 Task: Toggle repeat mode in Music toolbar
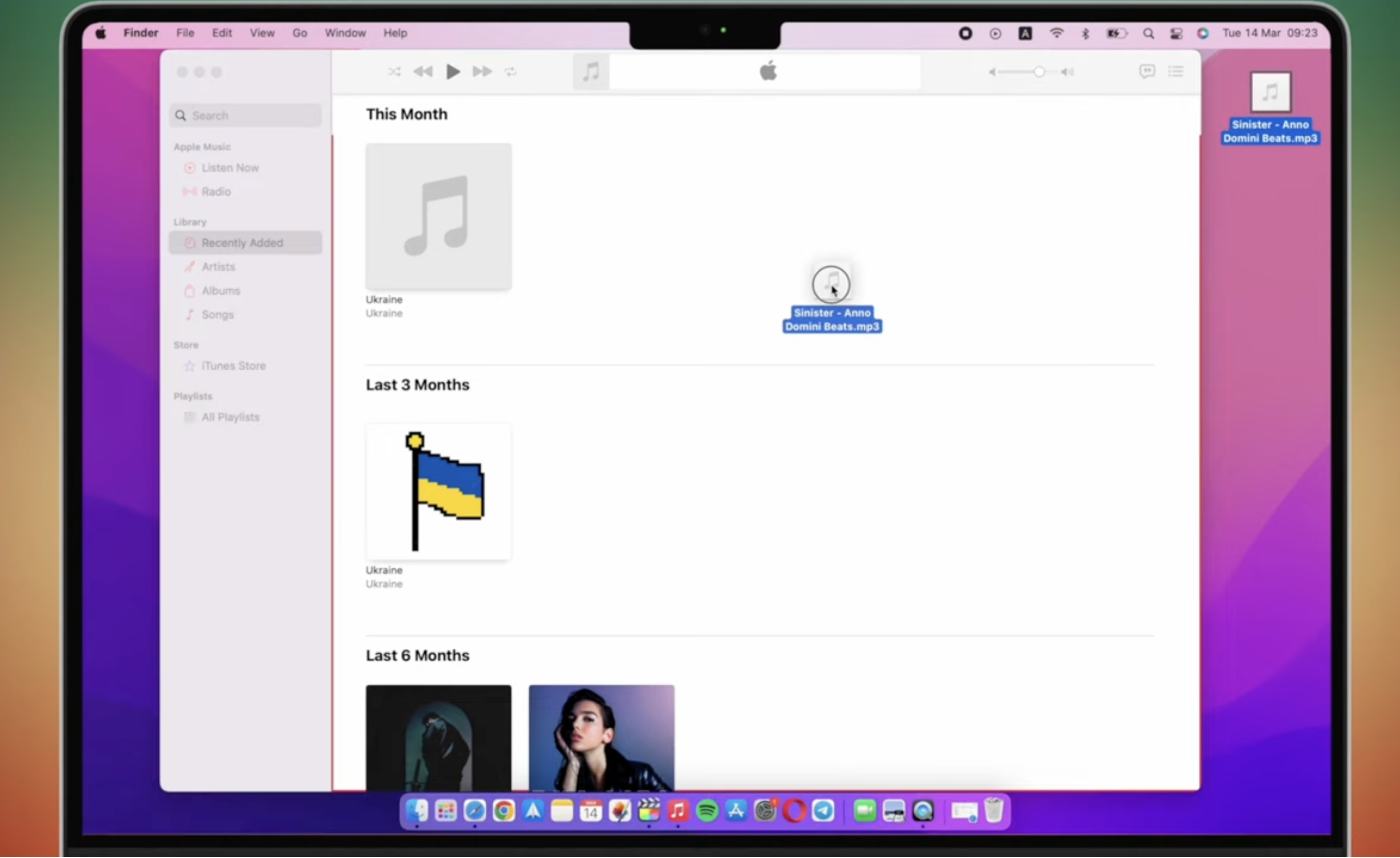pyautogui.click(x=511, y=72)
